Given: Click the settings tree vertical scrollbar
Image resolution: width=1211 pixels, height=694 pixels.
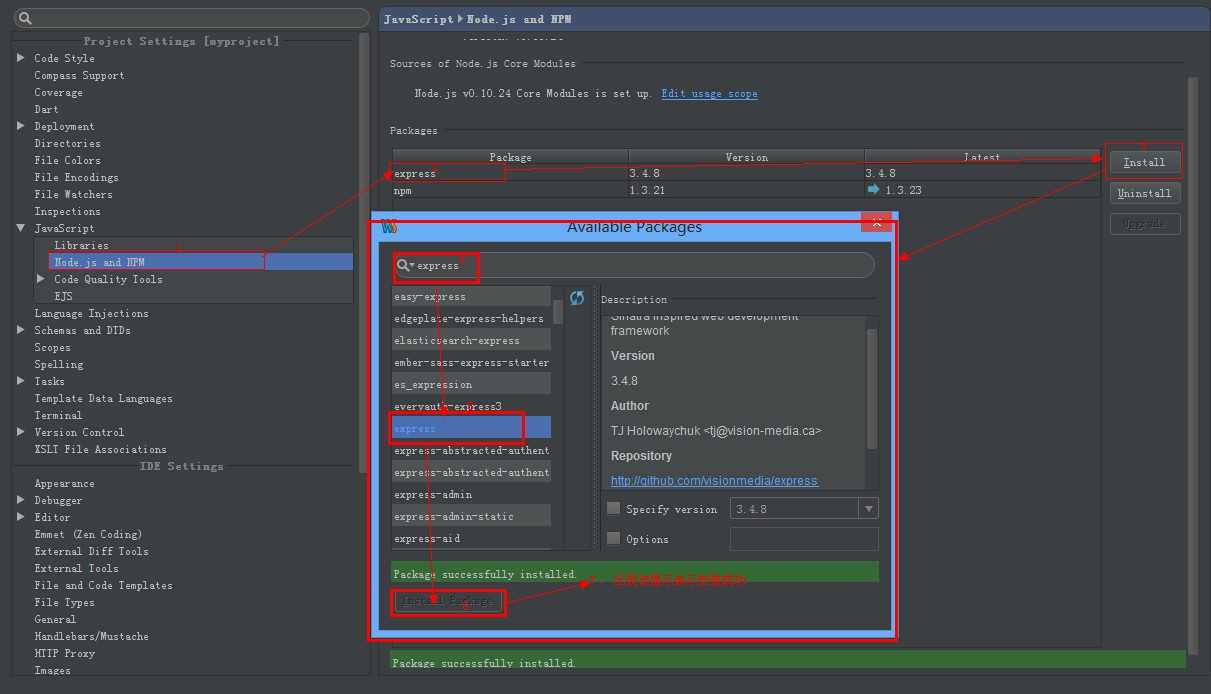Looking at the screenshot, I should point(364,251).
